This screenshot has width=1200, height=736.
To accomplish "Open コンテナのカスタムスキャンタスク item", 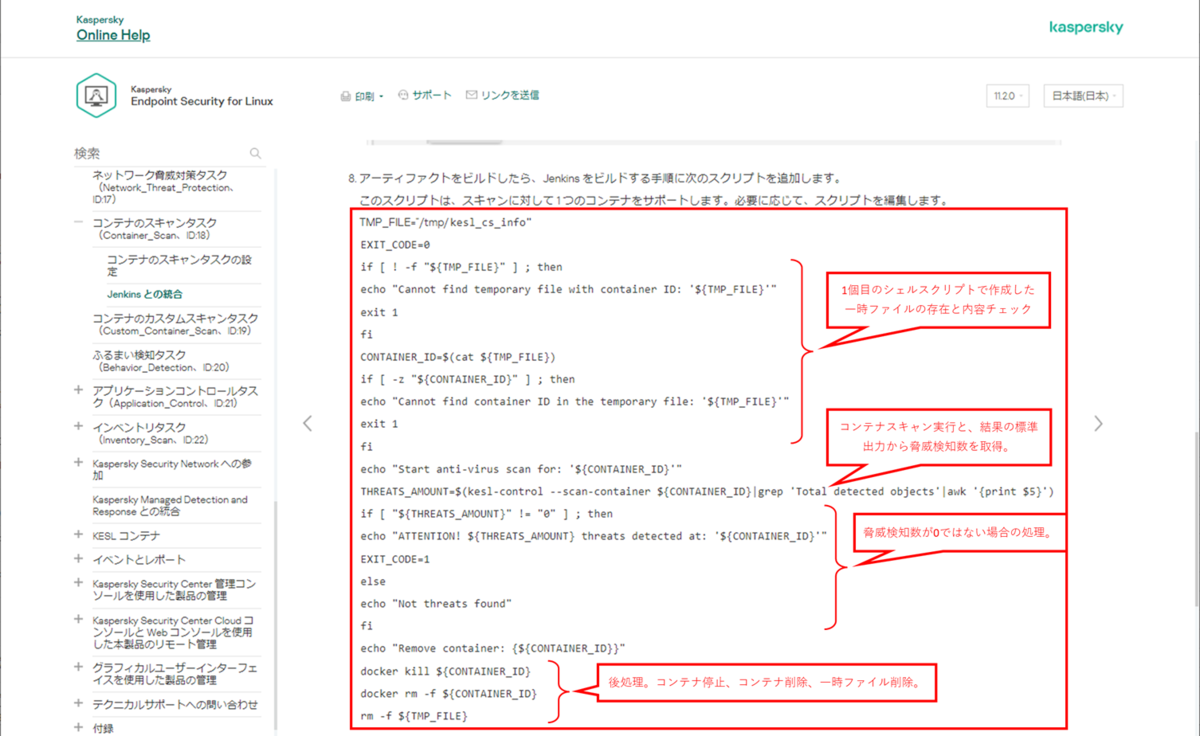I will (x=175, y=324).
